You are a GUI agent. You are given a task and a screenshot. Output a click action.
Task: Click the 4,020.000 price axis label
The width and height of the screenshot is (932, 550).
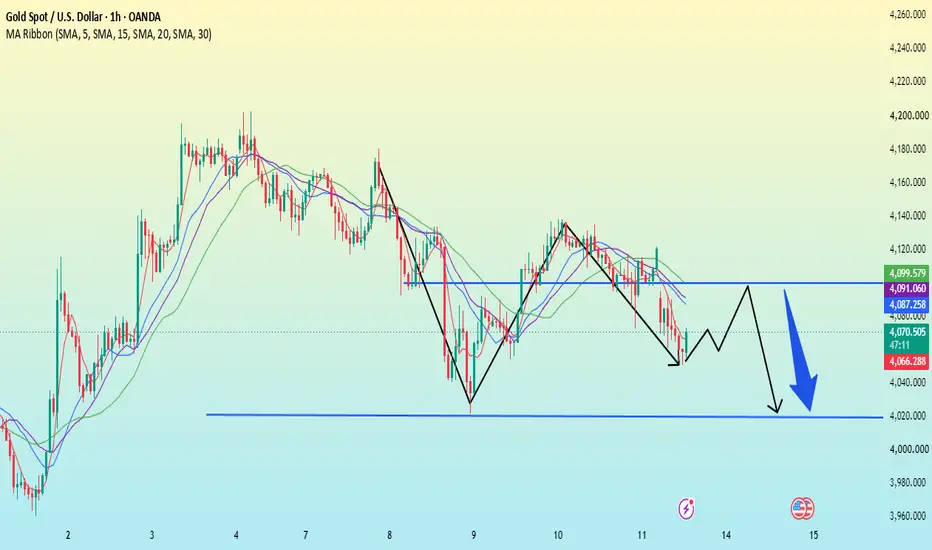coord(908,416)
